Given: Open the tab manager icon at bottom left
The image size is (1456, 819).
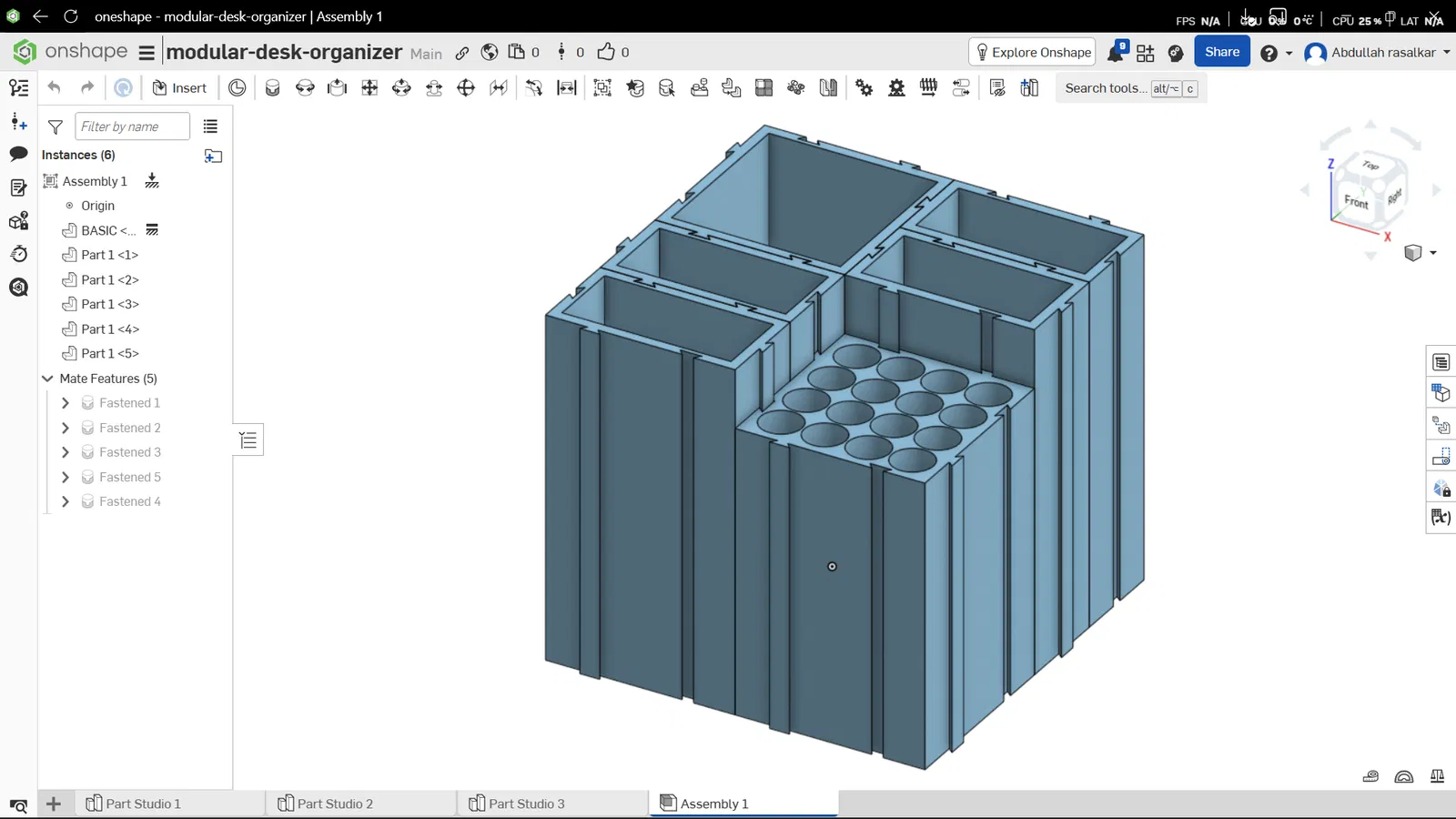Looking at the screenshot, I should (x=18, y=804).
